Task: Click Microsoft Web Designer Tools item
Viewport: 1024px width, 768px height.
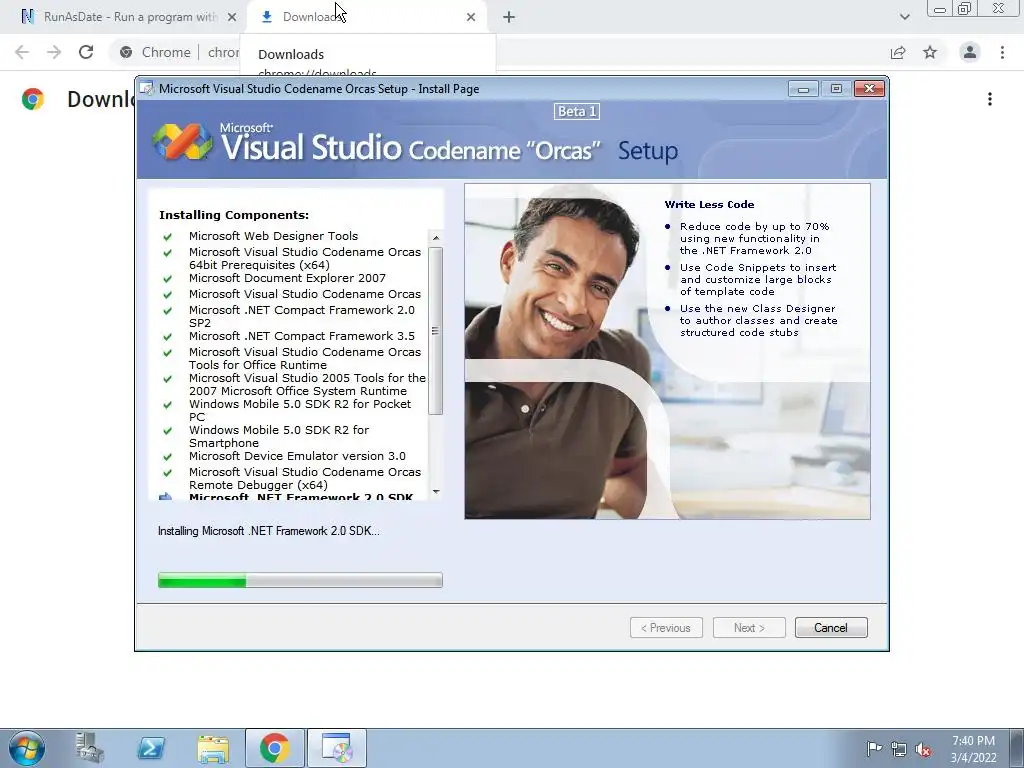Action: coord(273,236)
